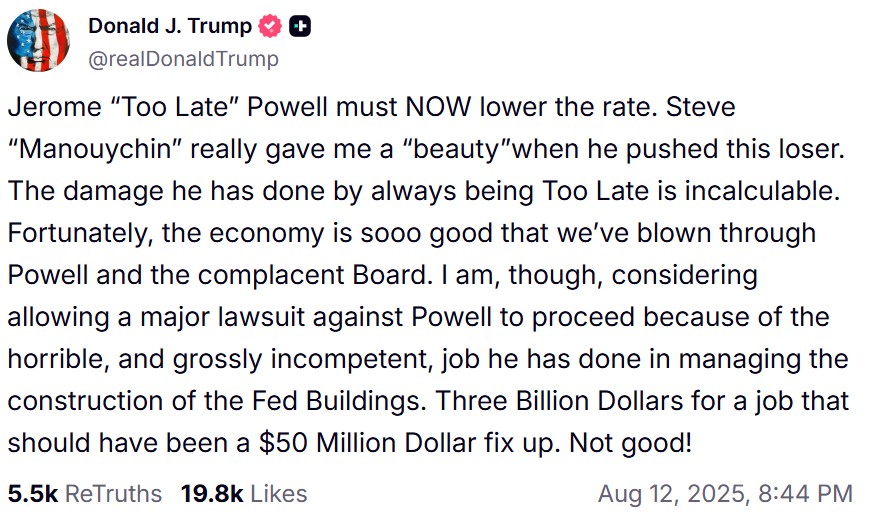Screen dimensions: 871x517
Task: Click the 5.5k ReTruths count
Action: 33,494
